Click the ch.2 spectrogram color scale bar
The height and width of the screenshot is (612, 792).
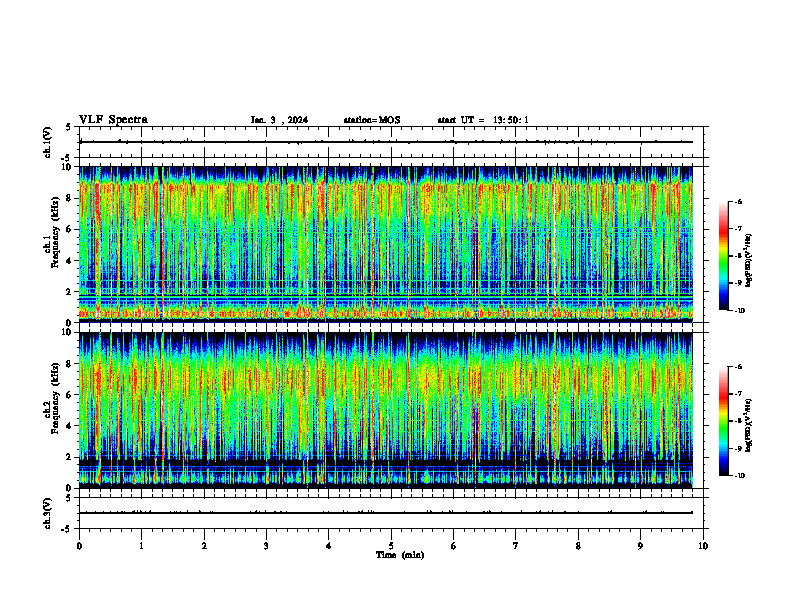[x=723, y=421]
